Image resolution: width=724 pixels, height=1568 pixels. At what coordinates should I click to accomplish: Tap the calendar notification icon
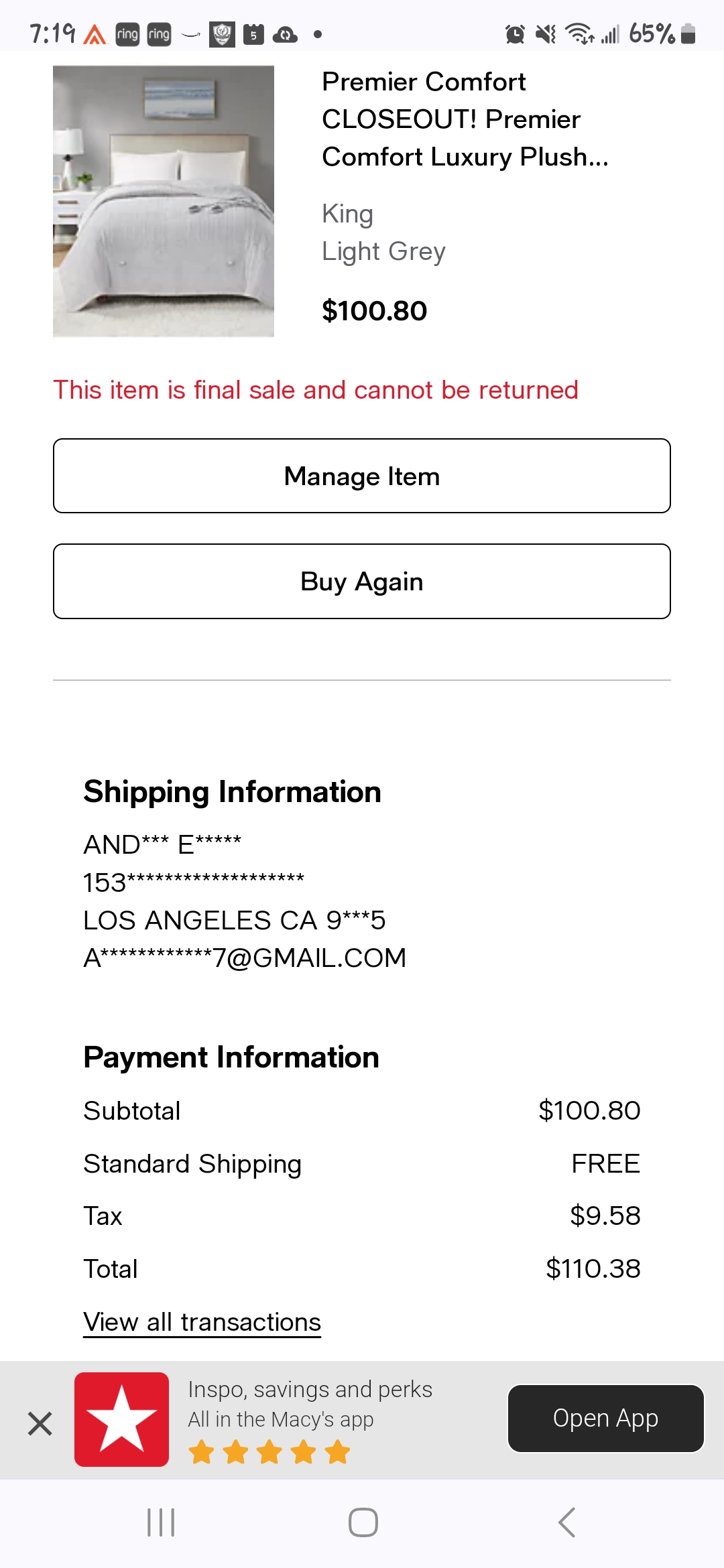tap(253, 34)
